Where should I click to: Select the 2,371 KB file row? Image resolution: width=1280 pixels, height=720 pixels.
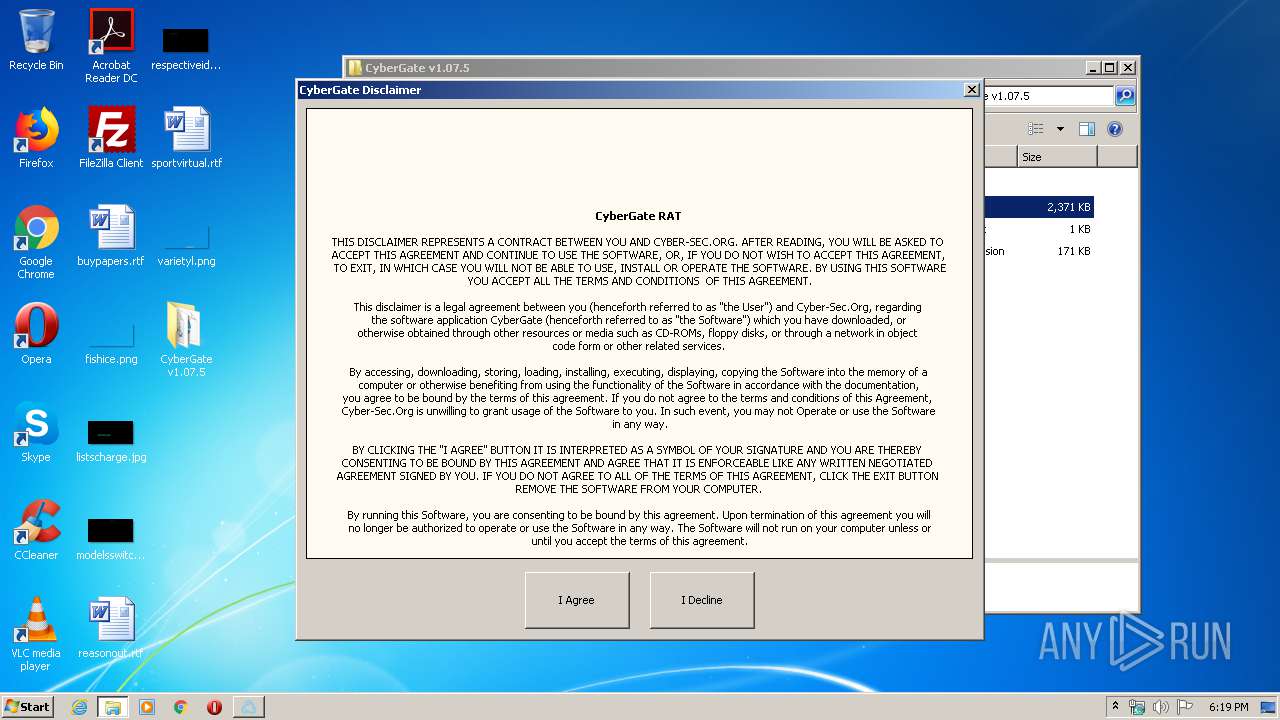point(1039,207)
